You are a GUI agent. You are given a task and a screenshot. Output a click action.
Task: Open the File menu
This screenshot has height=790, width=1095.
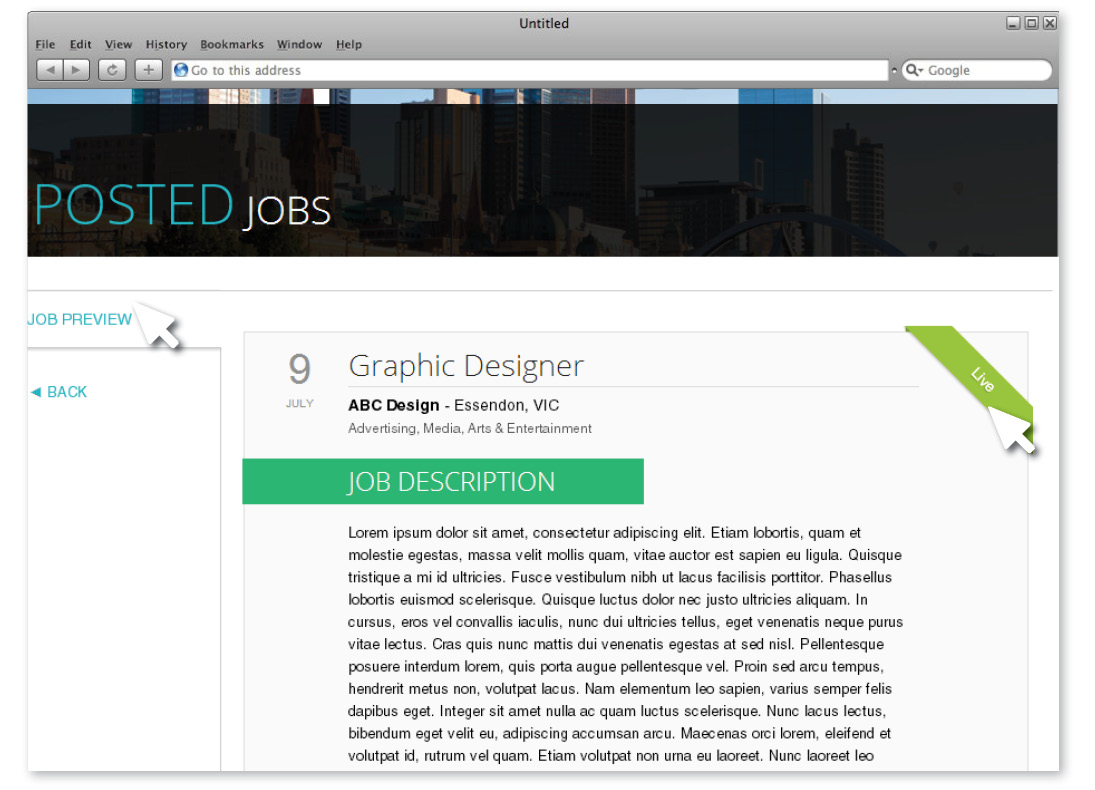point(45,44)
